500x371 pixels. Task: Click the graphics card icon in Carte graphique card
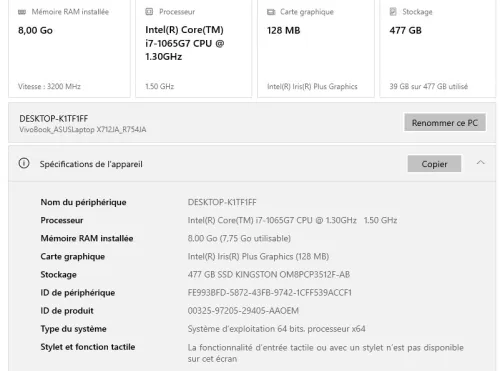pyautogui.click(x=271, y=12)
